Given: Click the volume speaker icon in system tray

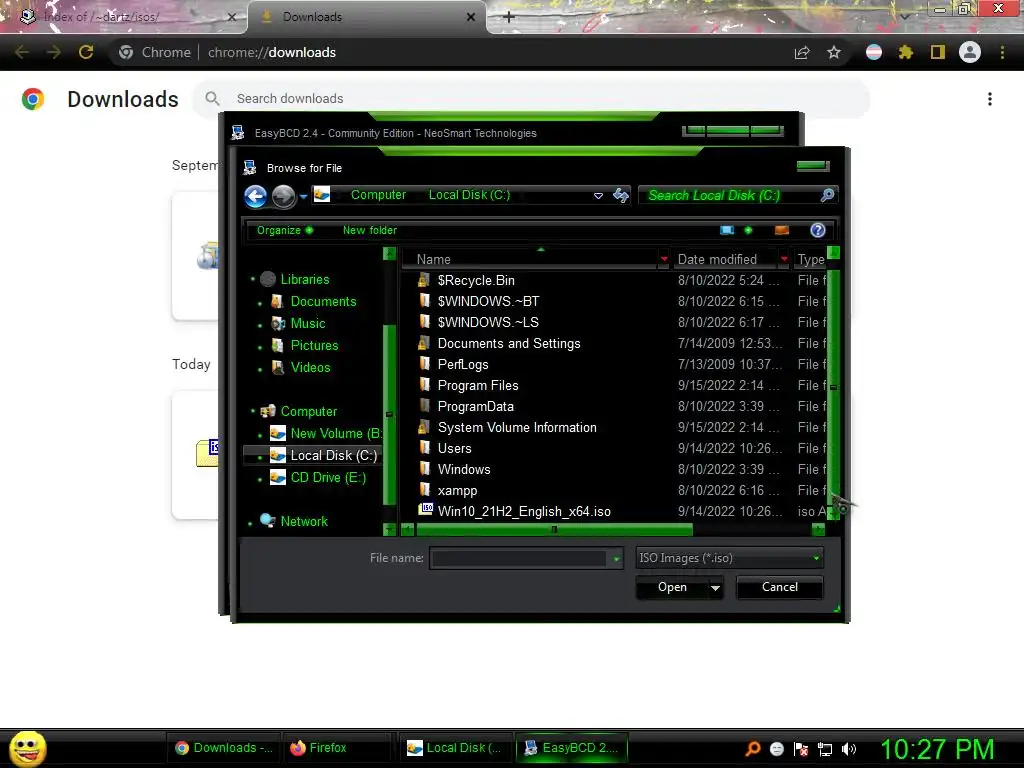Looking at the screenshot, I should [x=848, y=749].
